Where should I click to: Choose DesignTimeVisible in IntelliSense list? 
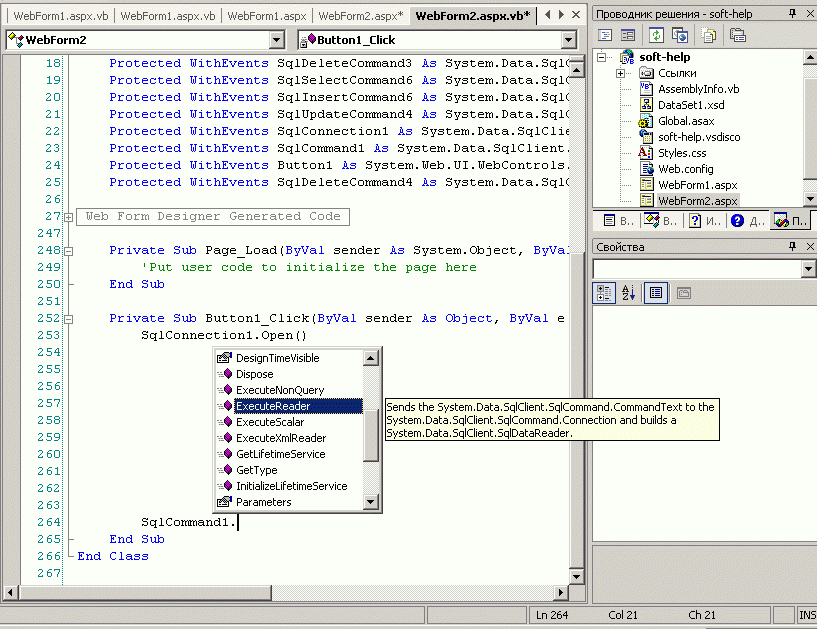[x=289, y=358]
